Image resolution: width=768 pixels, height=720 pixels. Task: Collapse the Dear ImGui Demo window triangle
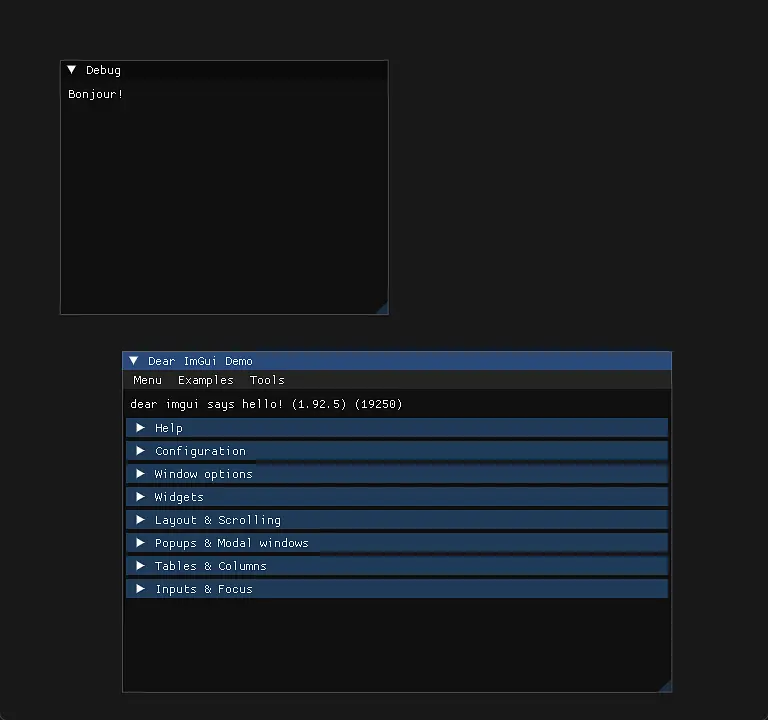click(134, 361)
